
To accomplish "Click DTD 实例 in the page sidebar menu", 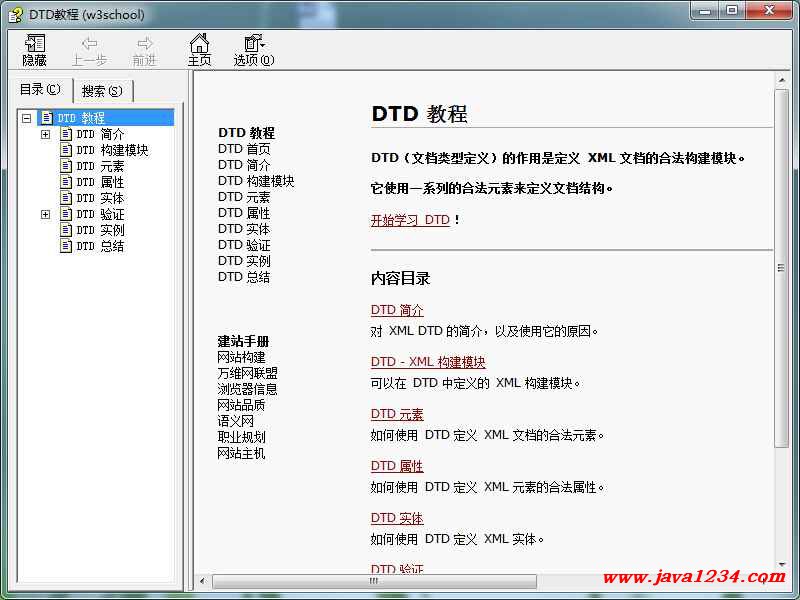I will (x=244, y=261).
